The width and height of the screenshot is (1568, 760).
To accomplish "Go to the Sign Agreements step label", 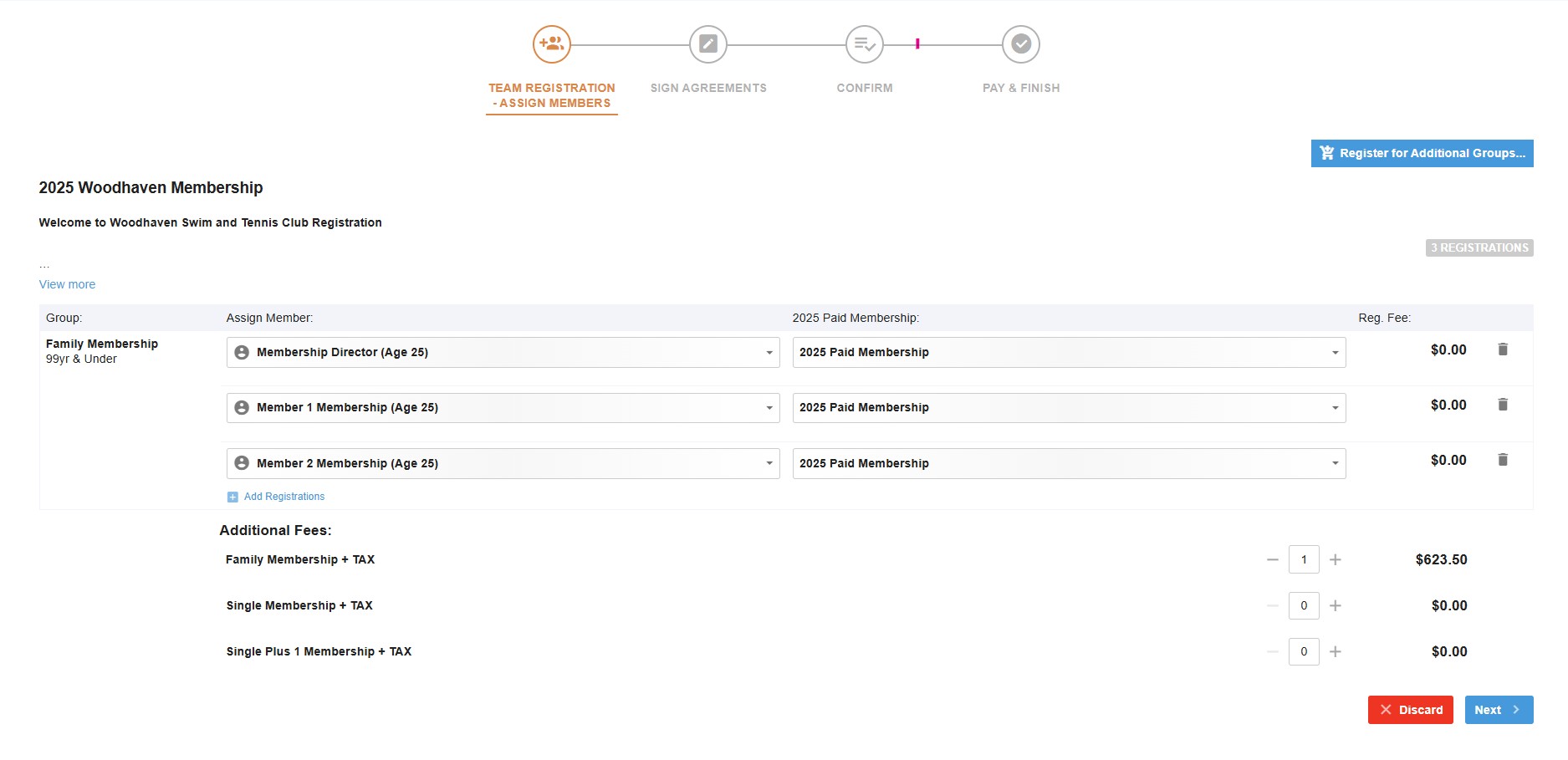I will tap(707, 88).
